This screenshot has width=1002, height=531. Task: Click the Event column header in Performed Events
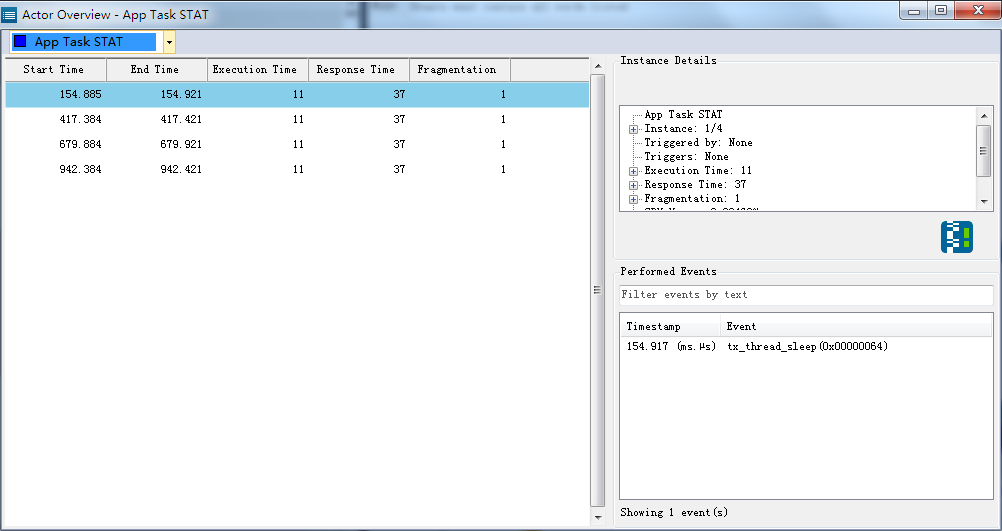click(x=856, y=327)
